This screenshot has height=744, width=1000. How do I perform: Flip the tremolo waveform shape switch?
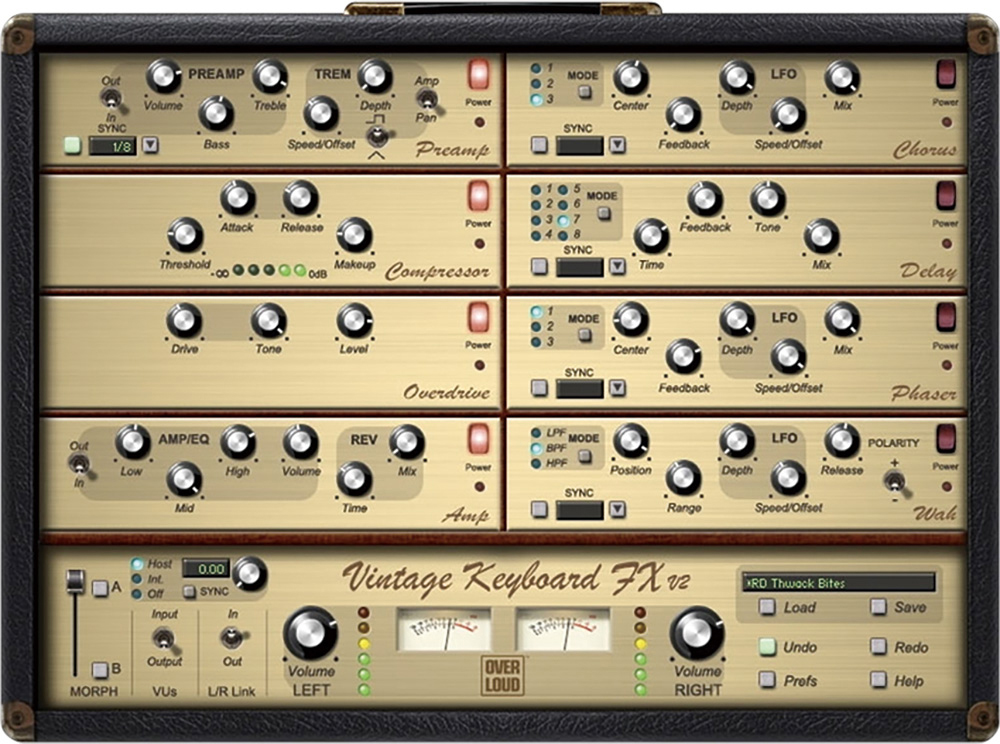(378, 135)
